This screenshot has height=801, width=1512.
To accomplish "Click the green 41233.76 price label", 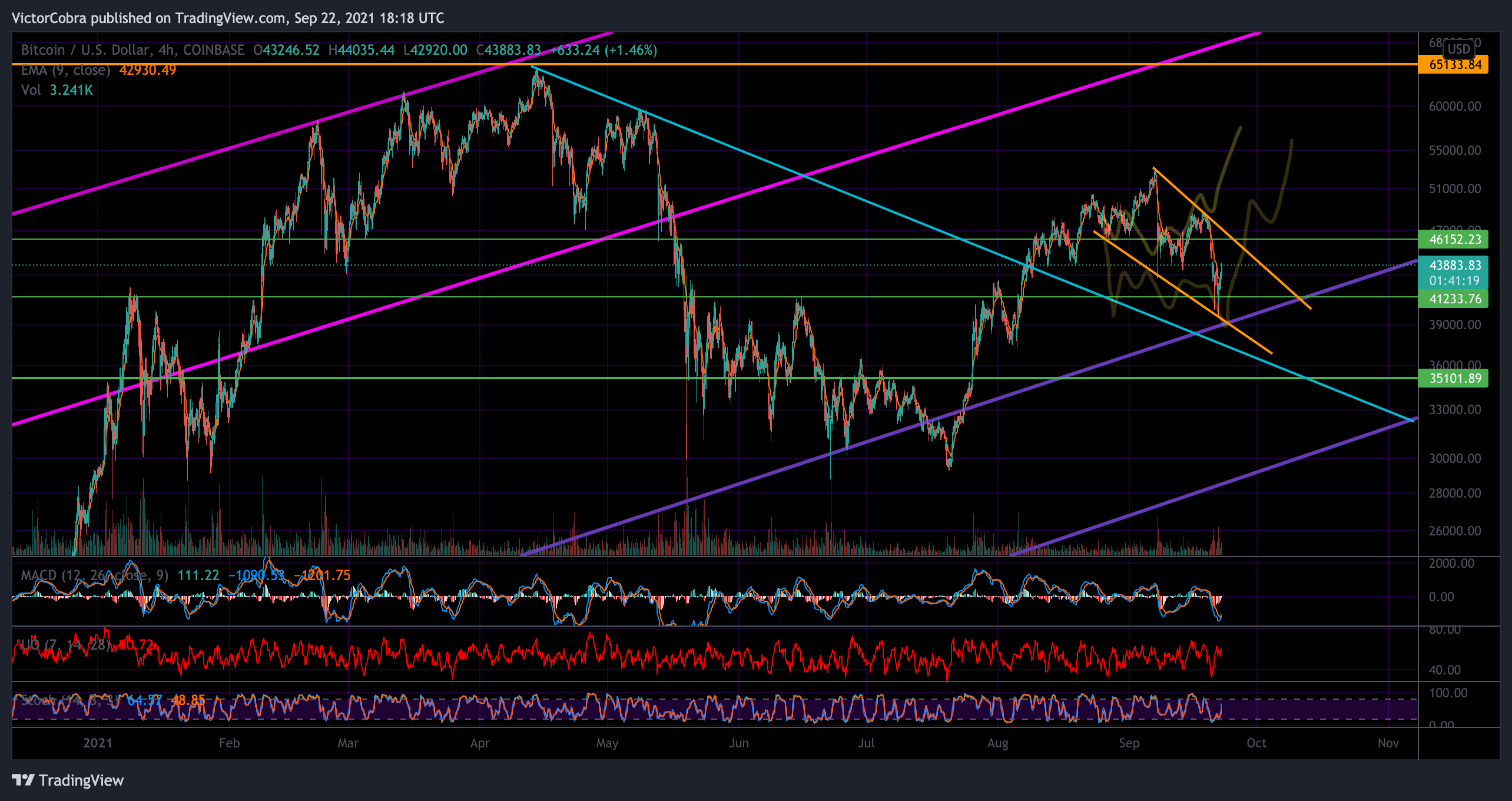I will pos(1453,299).
